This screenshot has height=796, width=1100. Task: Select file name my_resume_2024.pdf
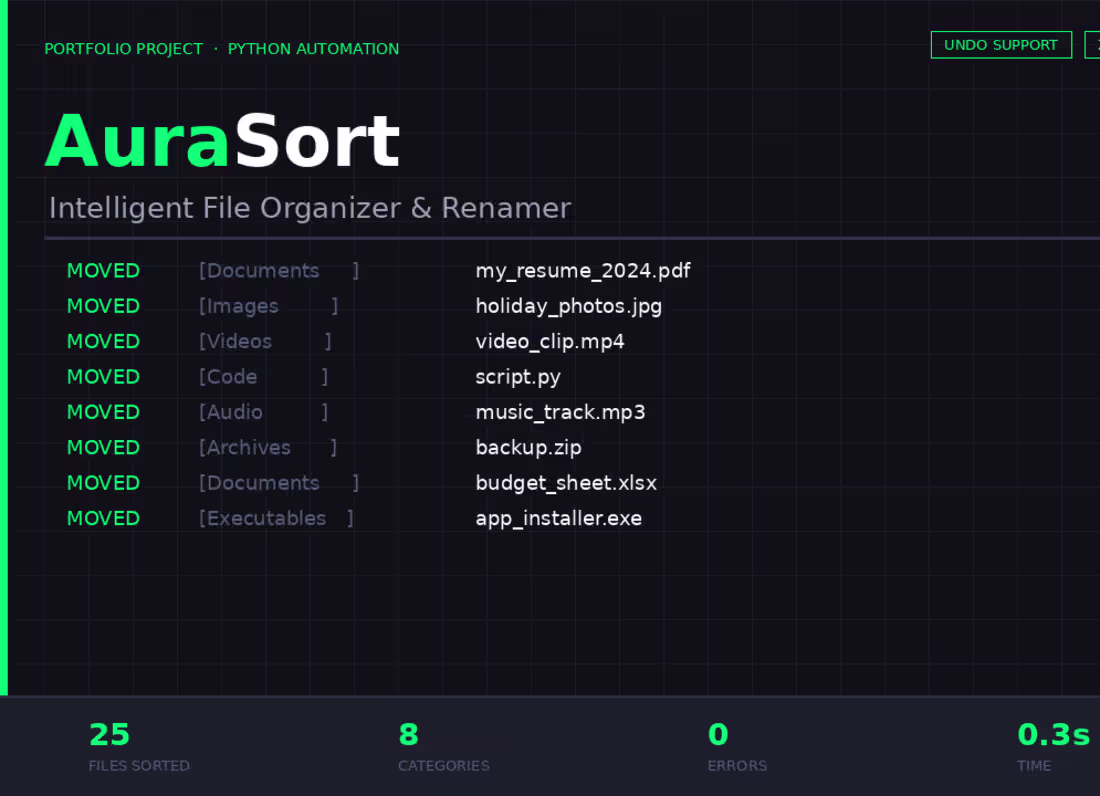[x=582, y=271]
